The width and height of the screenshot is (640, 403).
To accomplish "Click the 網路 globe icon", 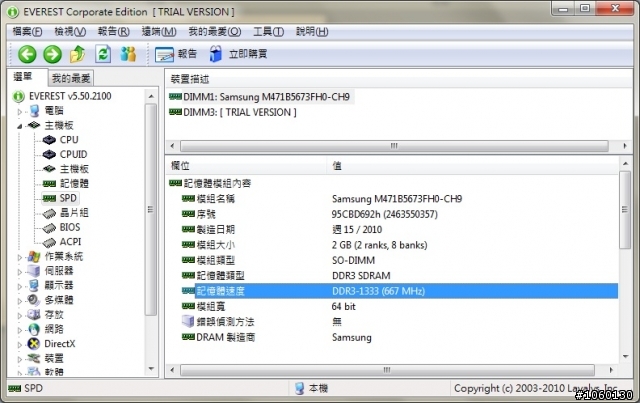I will coord(33,330).
